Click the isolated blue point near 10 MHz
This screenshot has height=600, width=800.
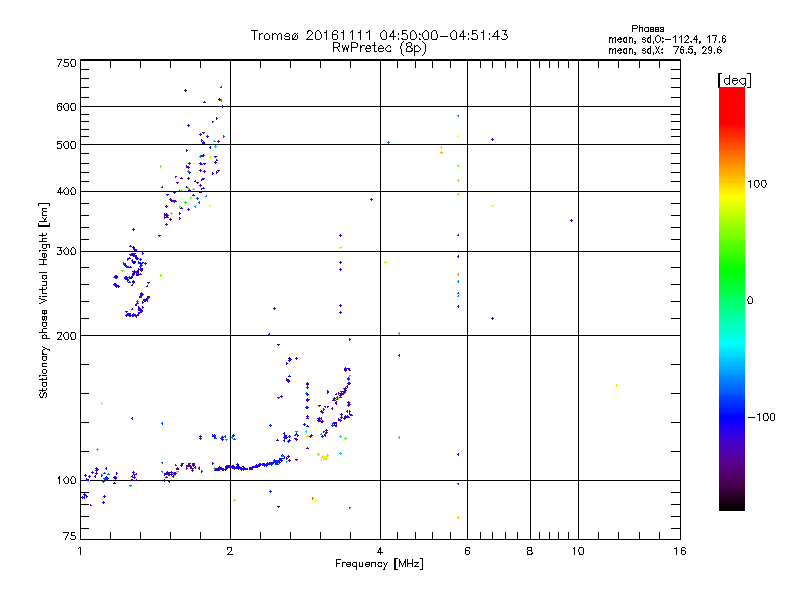[x=571, y=221]
